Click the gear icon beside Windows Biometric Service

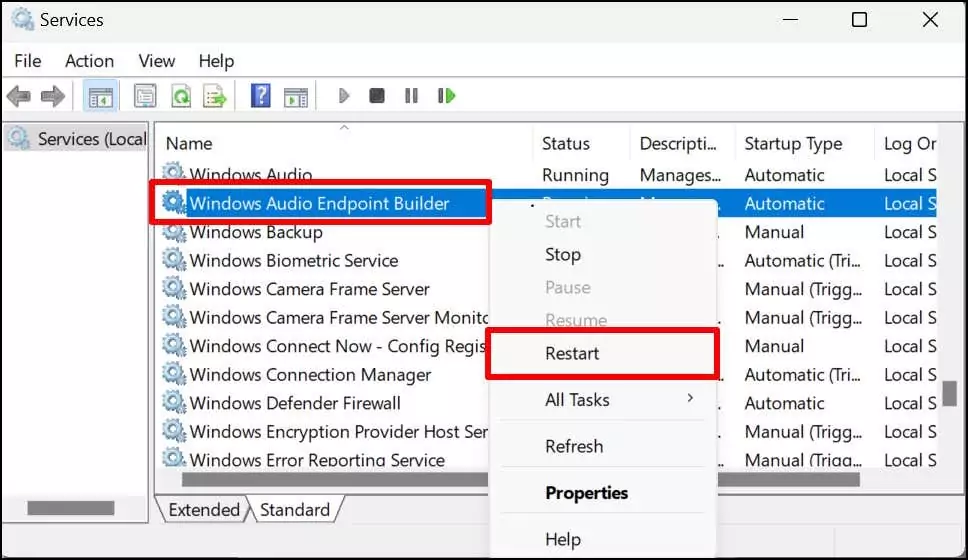[x=173, y=260]
